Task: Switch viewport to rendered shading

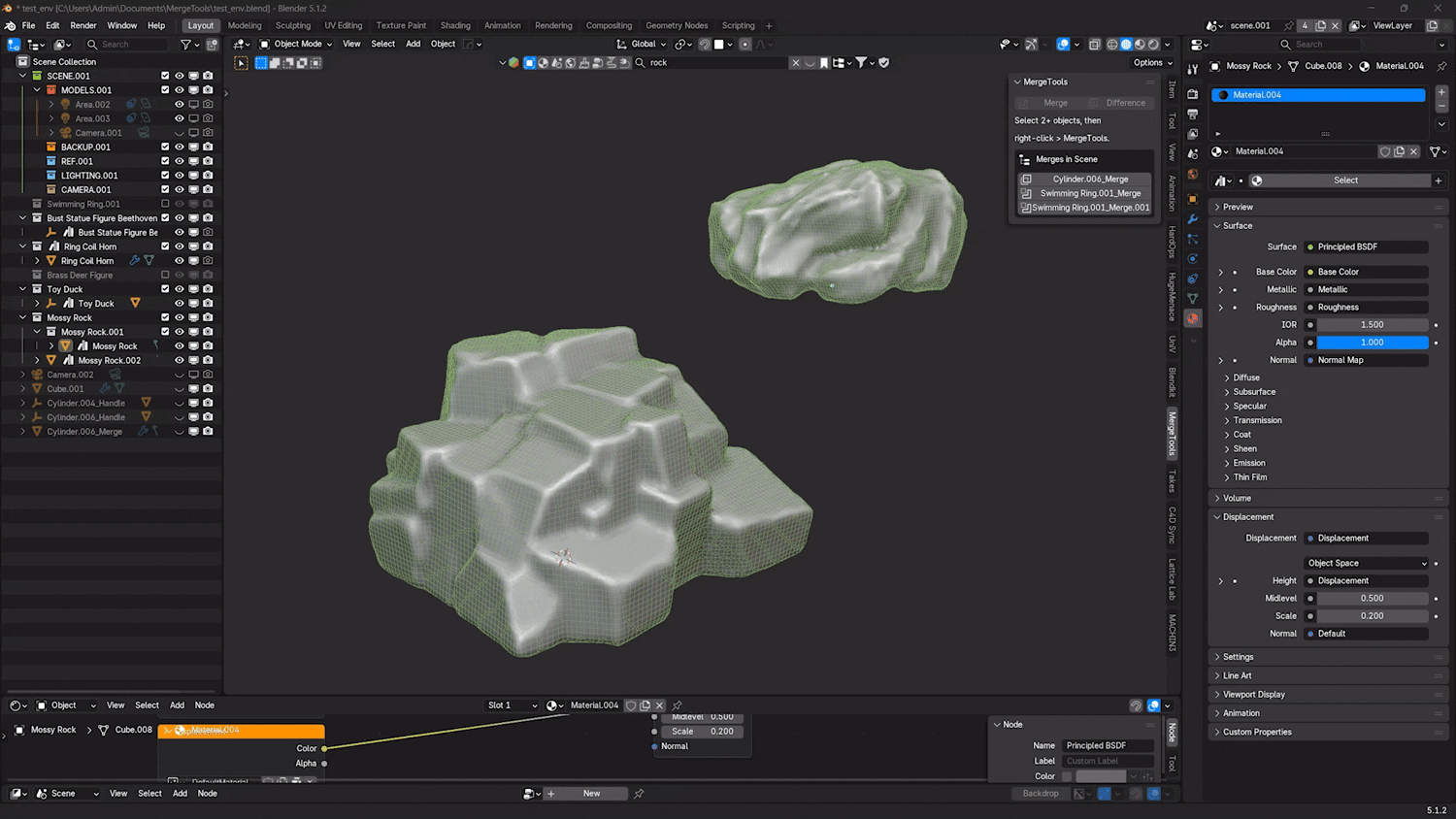Action: tap(1153, 45)
